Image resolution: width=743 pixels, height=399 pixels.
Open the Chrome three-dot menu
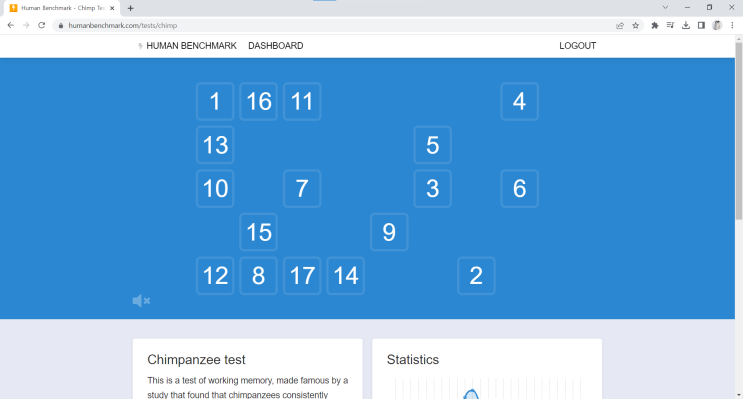[x=732, y=26]
